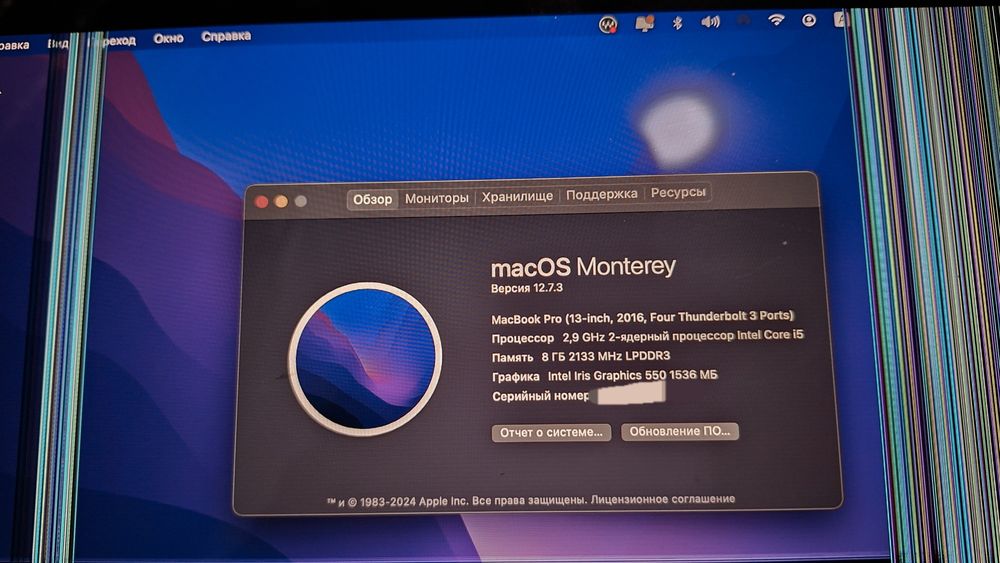
Task: Click the macOS Monterey circular logo
Action: click(x=365, y=359)
